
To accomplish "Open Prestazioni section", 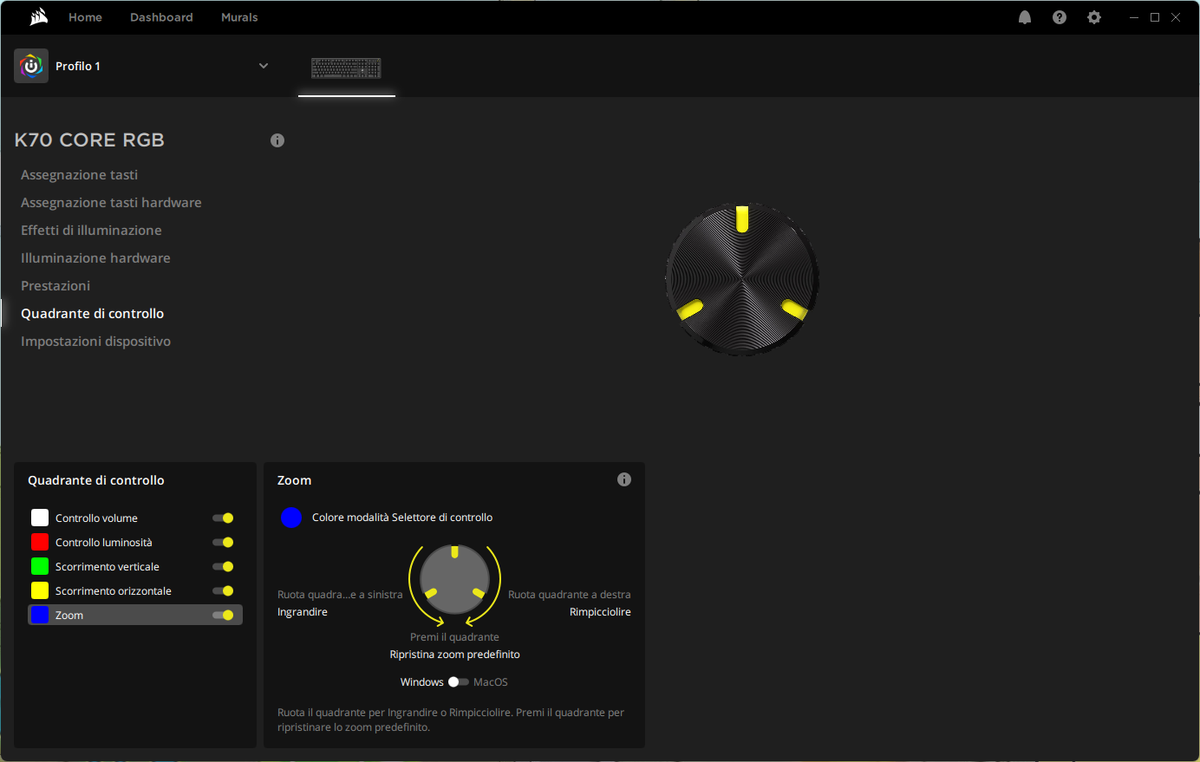I will (x=55, y=286).
